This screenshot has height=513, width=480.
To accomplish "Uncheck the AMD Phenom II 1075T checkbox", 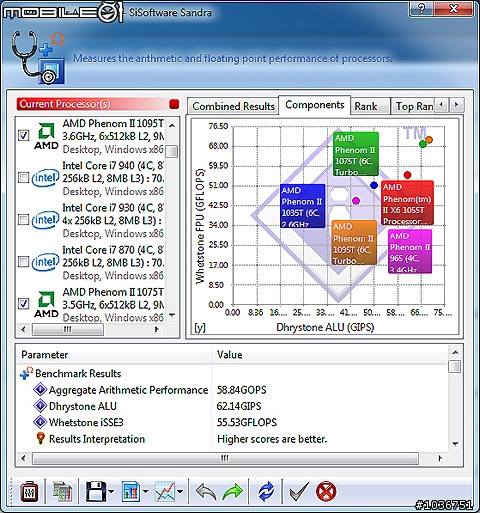I will click(23, 304).
